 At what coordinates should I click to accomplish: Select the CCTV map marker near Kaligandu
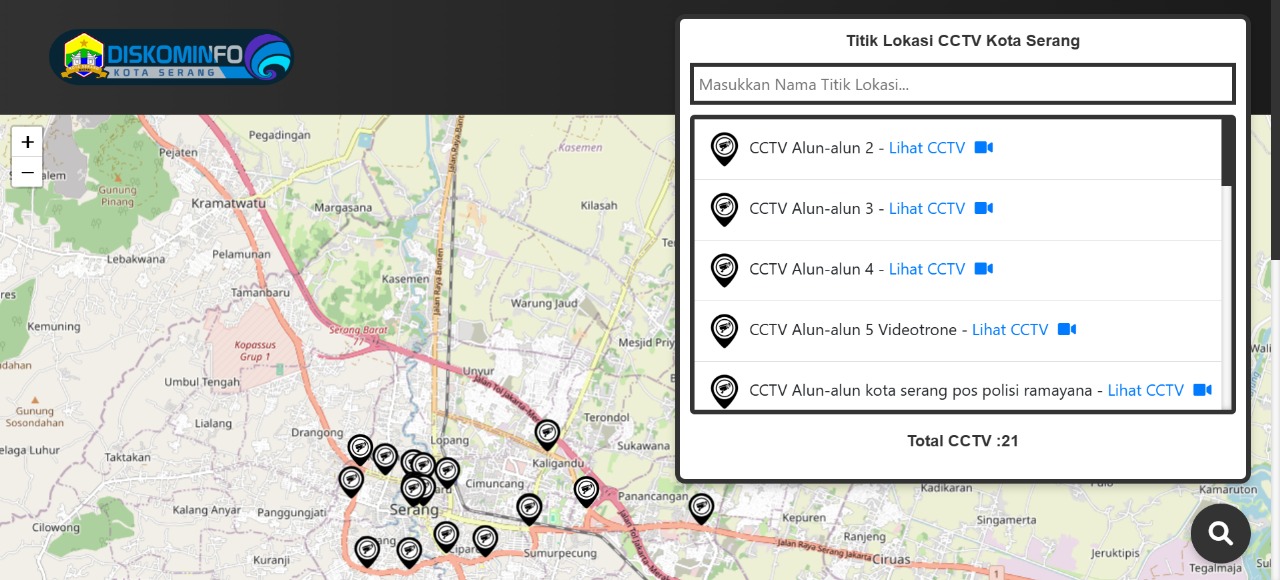pos(547,434)
